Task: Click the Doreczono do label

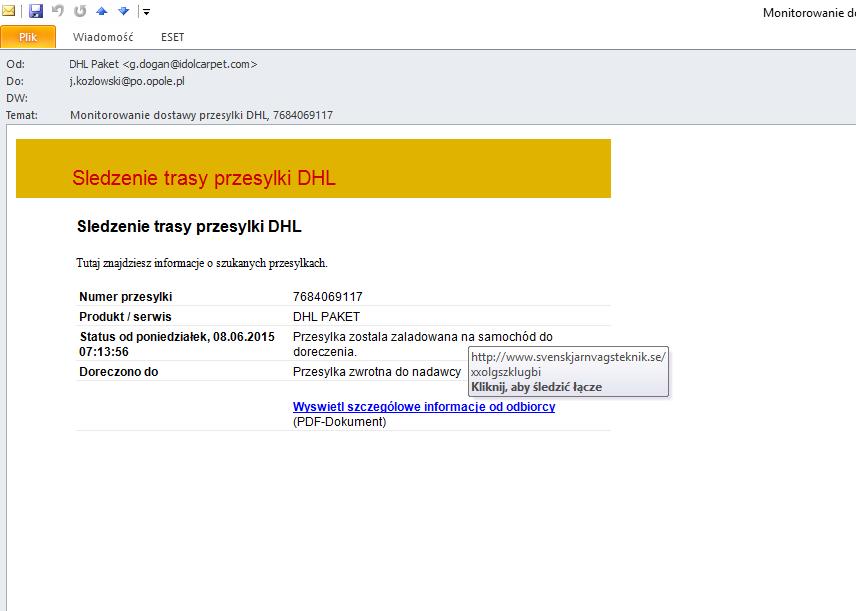Action: (x=118, y=372)
